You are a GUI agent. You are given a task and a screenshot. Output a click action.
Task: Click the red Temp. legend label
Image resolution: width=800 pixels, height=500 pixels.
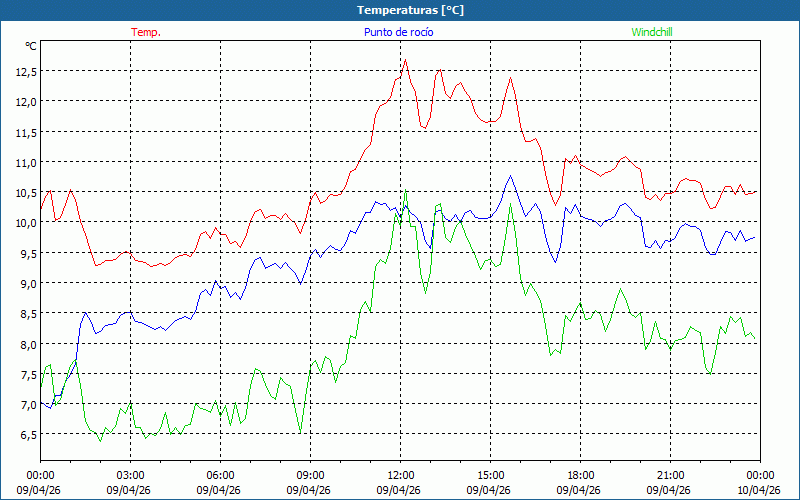click(x=145, y=32)
